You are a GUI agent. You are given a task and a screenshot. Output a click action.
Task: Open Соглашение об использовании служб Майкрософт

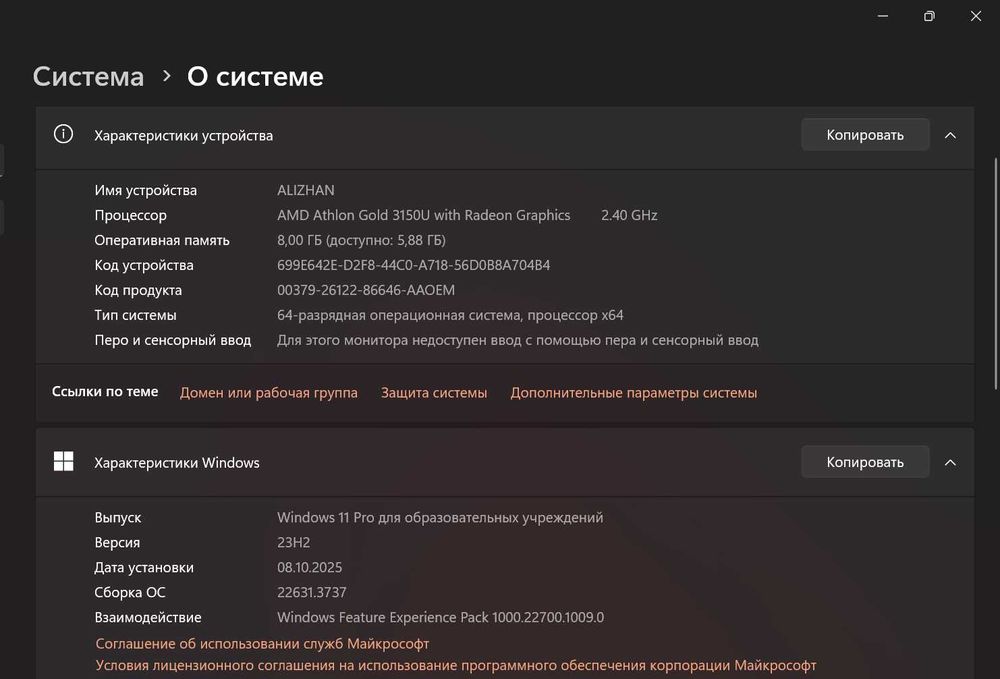(x=262, y=643)
